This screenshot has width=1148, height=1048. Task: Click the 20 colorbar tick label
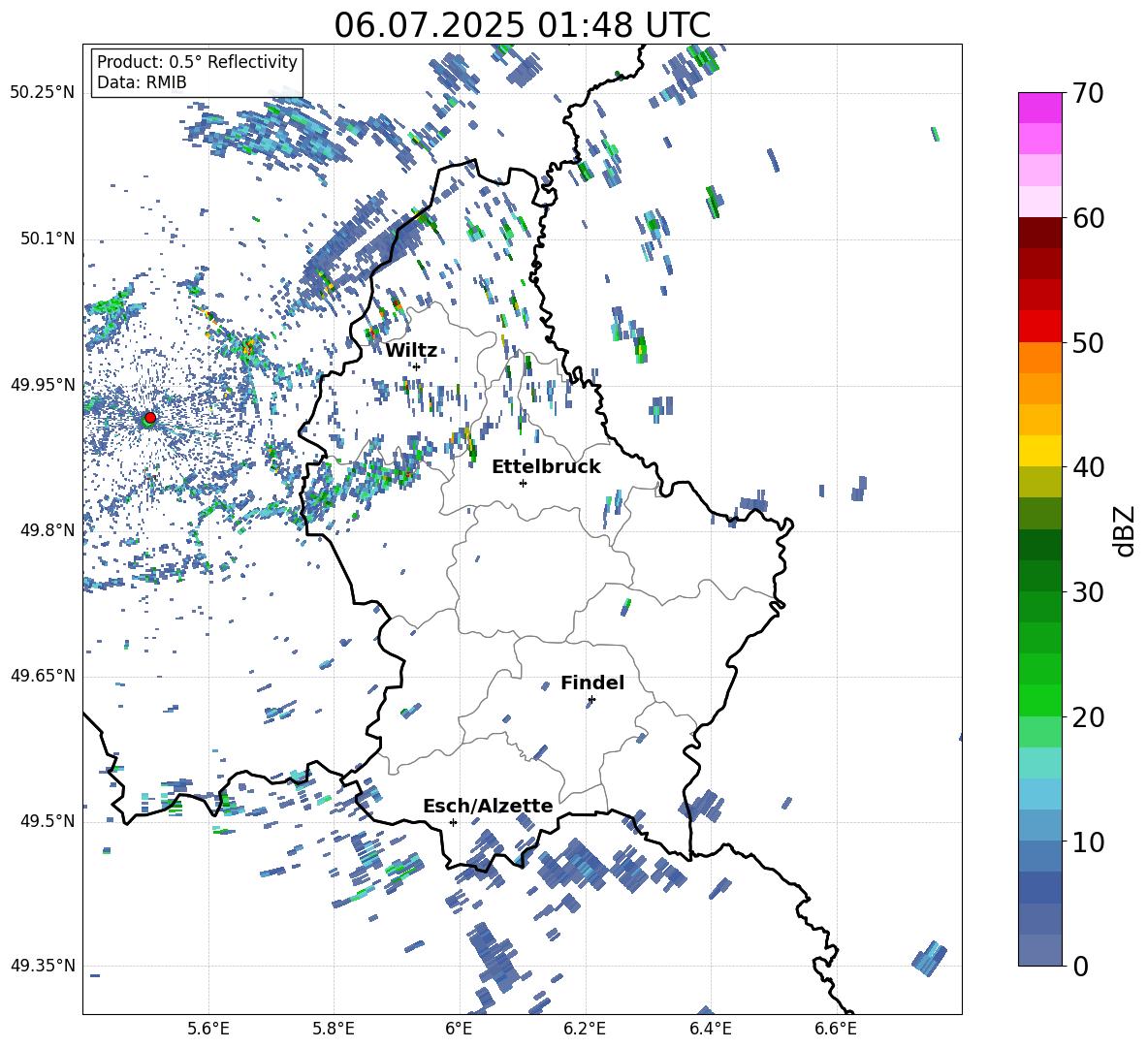(1087, 717)
